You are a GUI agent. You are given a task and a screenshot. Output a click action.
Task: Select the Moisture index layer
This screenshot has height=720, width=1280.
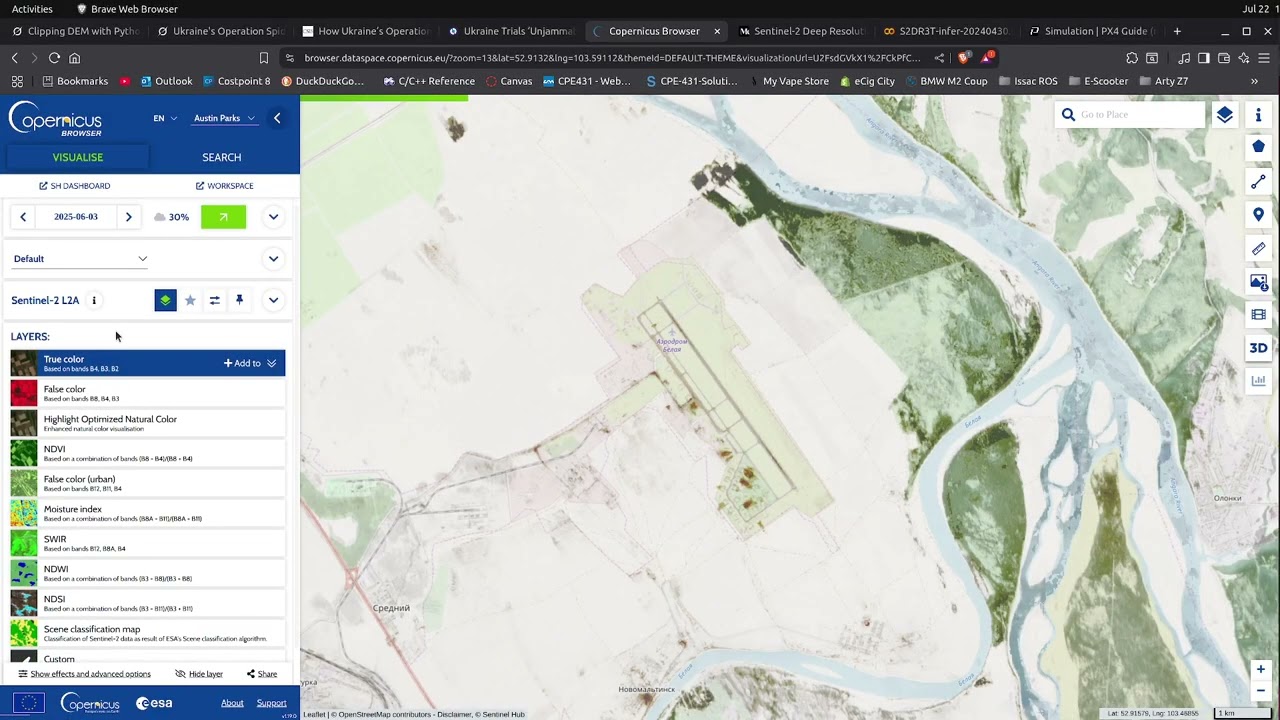click(x=148, y=513)
